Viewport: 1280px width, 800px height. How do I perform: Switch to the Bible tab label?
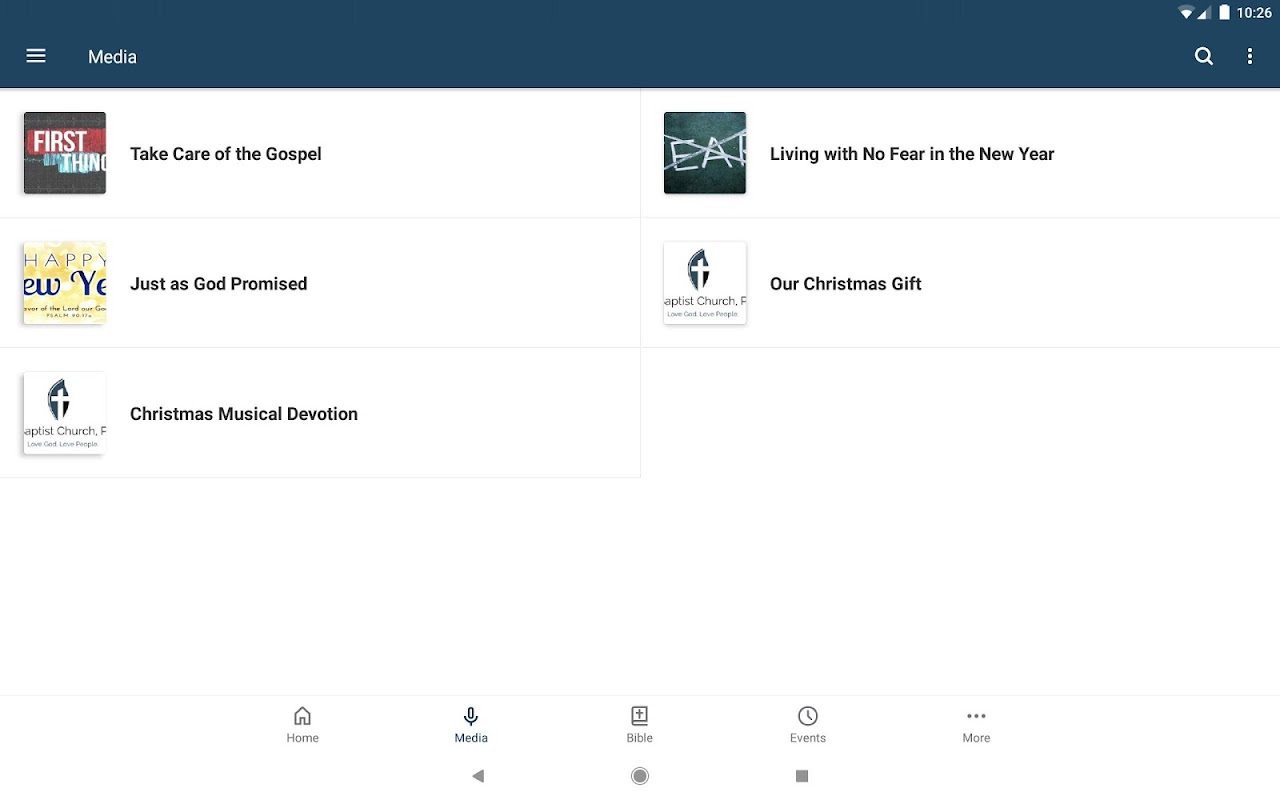[640, 738]
